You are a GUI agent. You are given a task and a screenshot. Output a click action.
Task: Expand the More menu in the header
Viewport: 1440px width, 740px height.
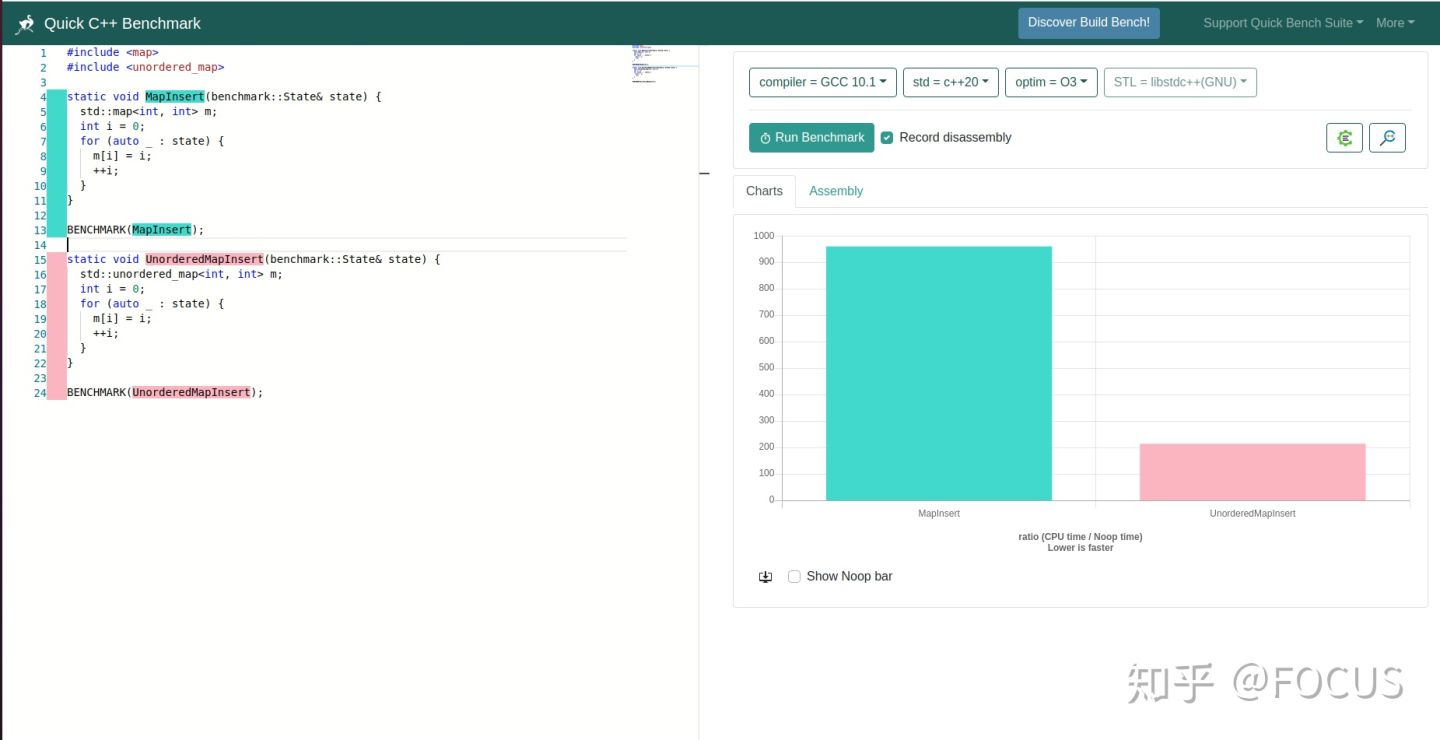(x=1395, y=23)
